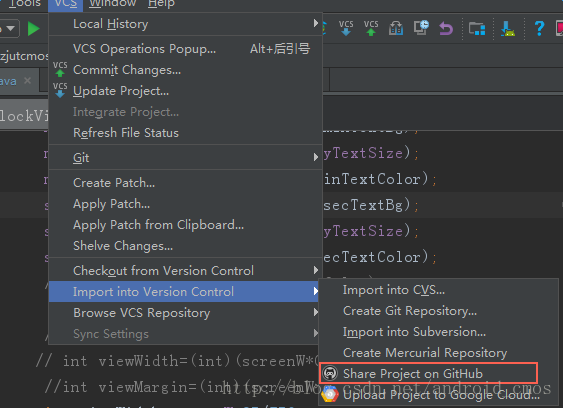Open the Tools menu
563x408 pixels.
pyautogui.click(x=24, y=4)
